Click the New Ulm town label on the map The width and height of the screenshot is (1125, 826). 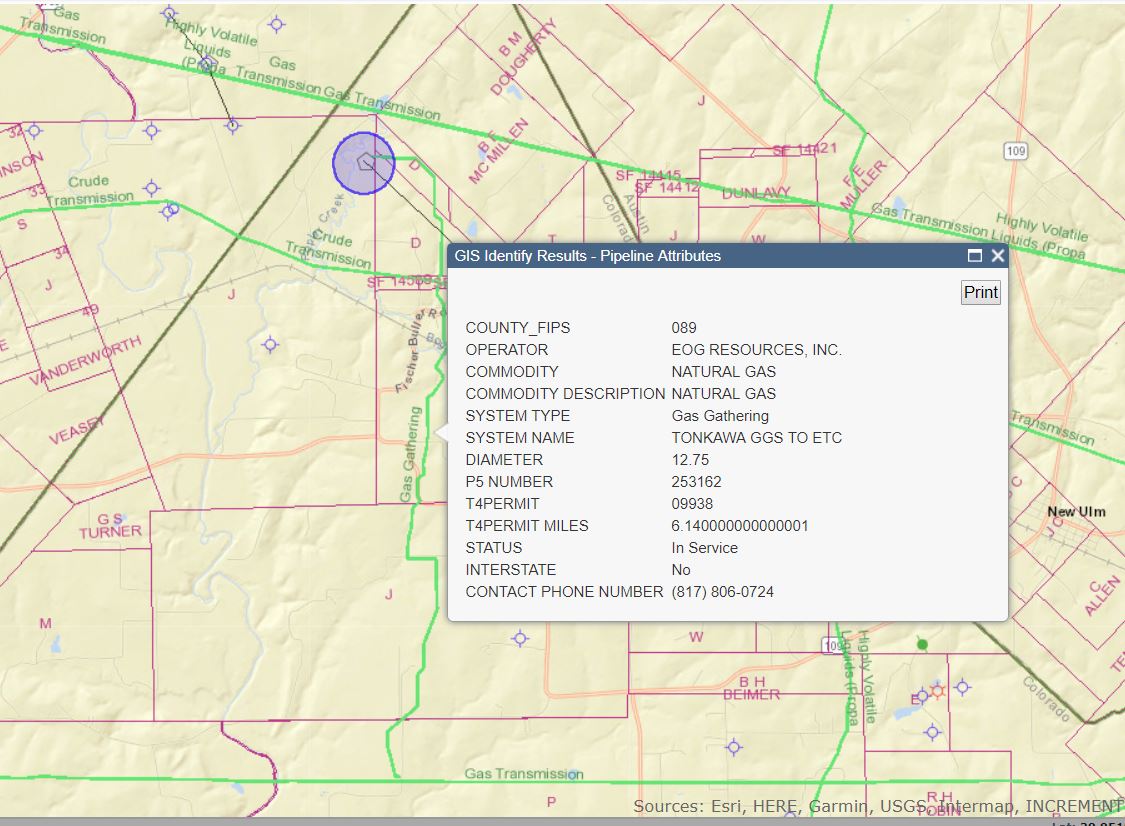[x=1076, y=512]
